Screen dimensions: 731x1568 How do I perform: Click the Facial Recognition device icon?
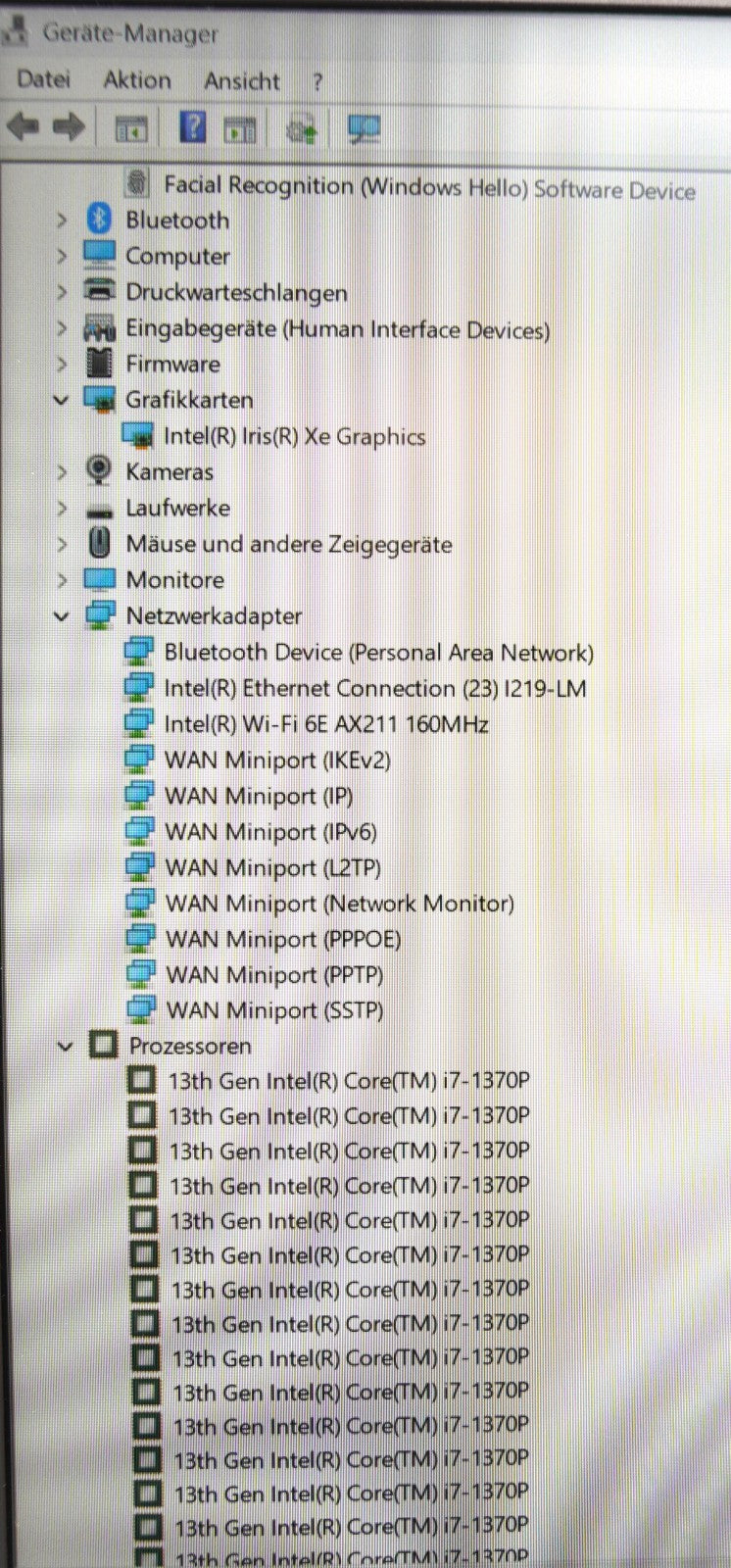click(x=138, y=182)
